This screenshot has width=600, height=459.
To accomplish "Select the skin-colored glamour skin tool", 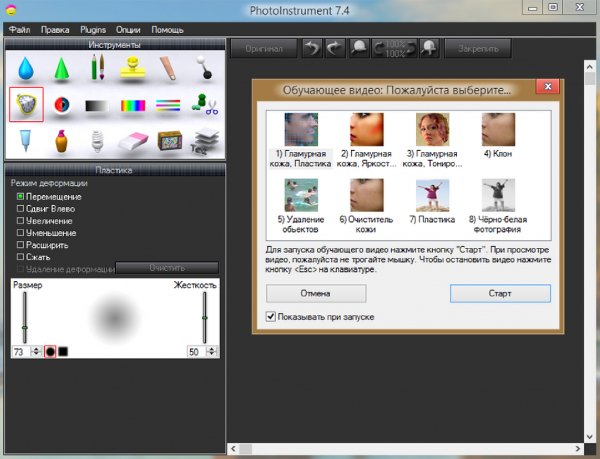I will (x=168, y=68).
